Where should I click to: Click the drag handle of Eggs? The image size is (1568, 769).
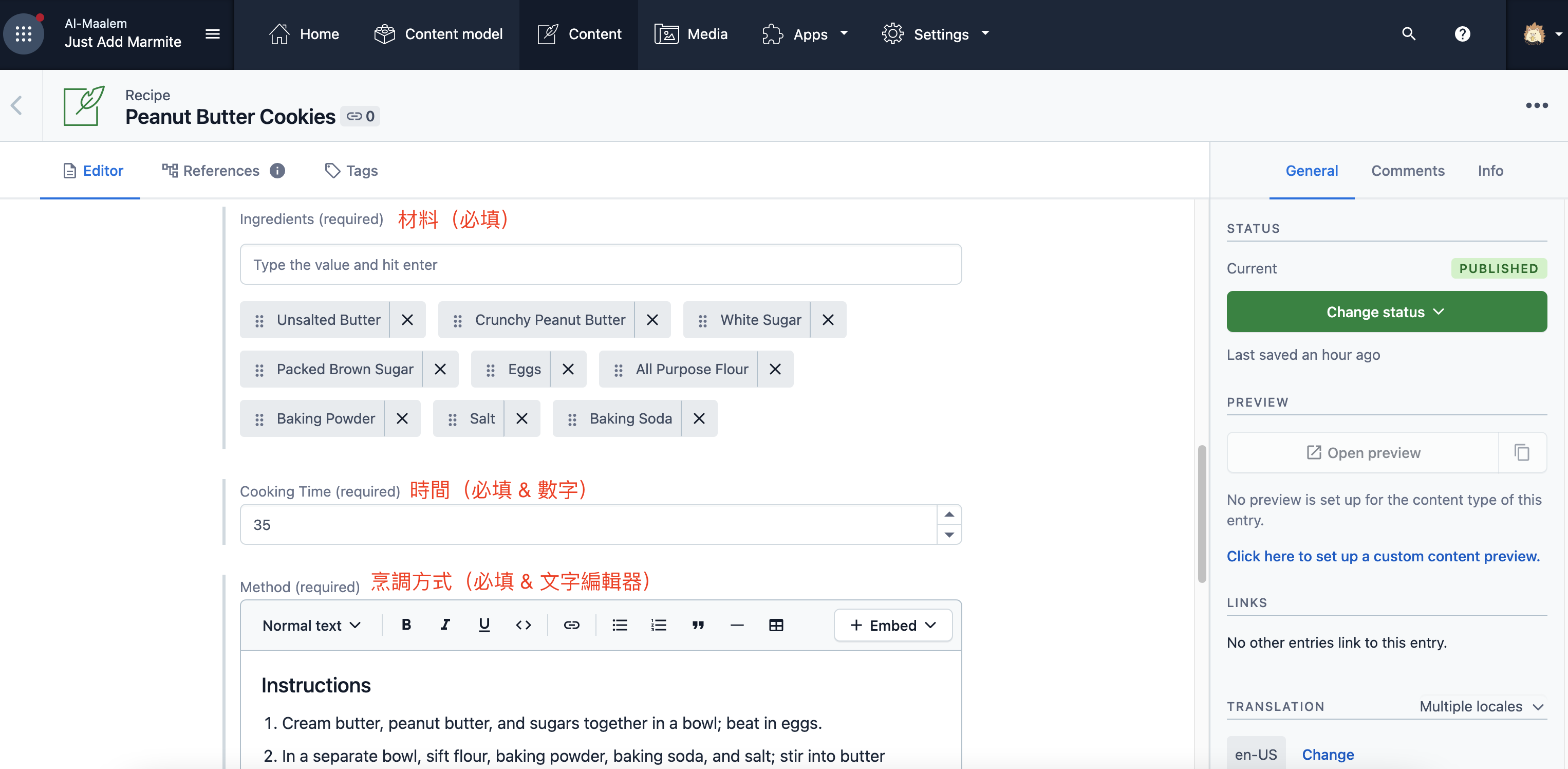491,370
